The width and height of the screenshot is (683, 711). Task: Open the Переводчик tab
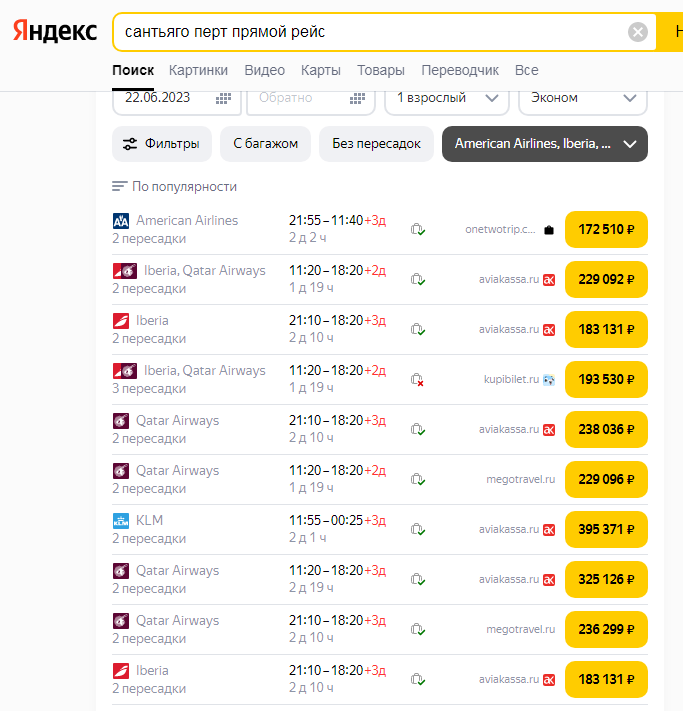(459, 70)
